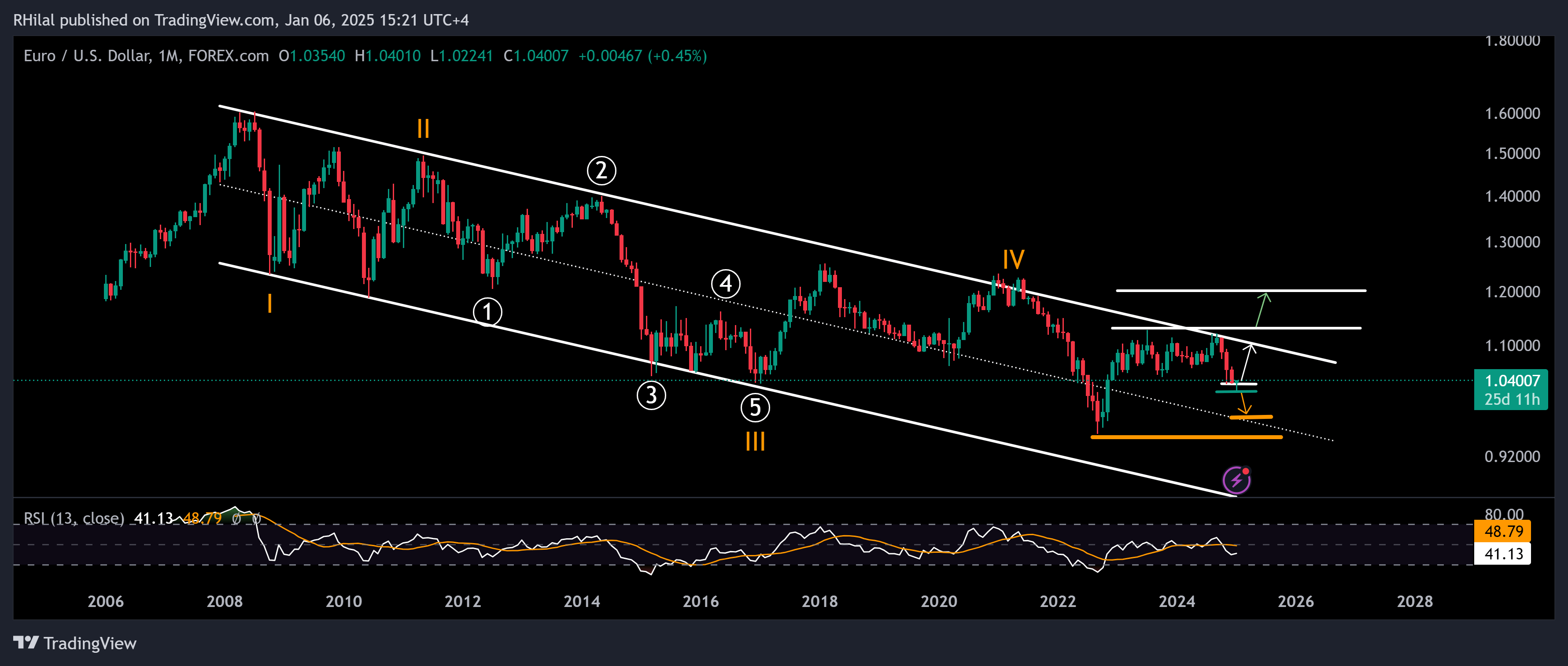Select the circled 4 wave label
The width and height of the screenshot is (1568, 666).
[x=726, y=284]
